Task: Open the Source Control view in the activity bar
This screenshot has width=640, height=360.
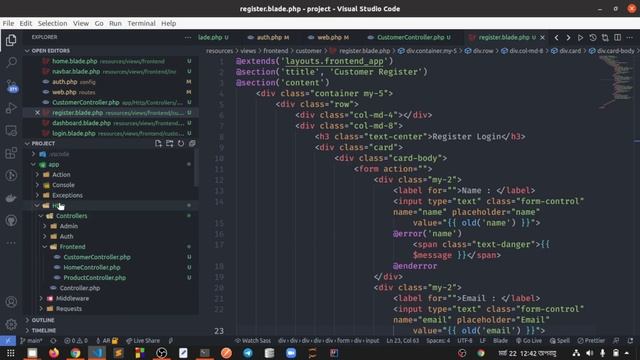Action: click(11, 85)
